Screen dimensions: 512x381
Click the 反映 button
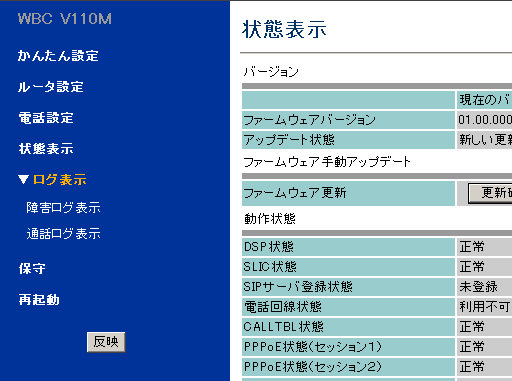click(x=106, y=342)
